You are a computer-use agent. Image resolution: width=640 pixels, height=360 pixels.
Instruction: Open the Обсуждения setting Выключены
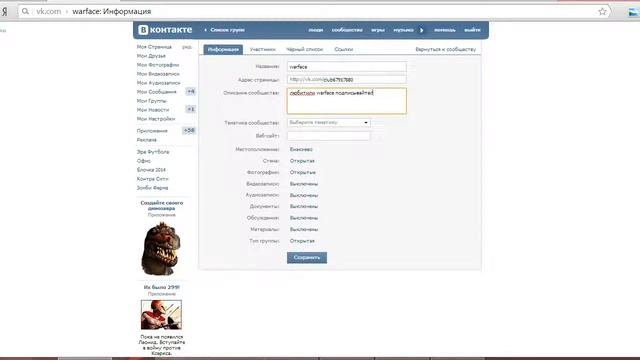click(x=304, y=218)
